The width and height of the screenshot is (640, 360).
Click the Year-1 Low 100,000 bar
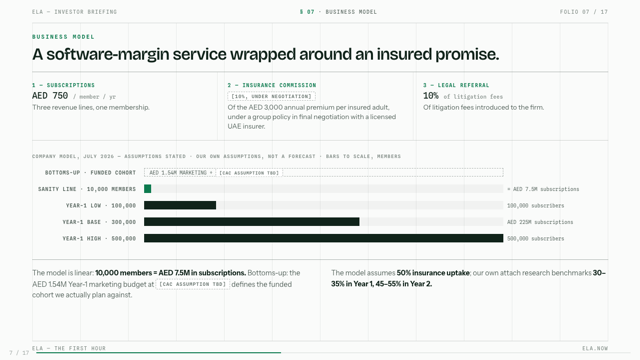(x=180, y=205)
